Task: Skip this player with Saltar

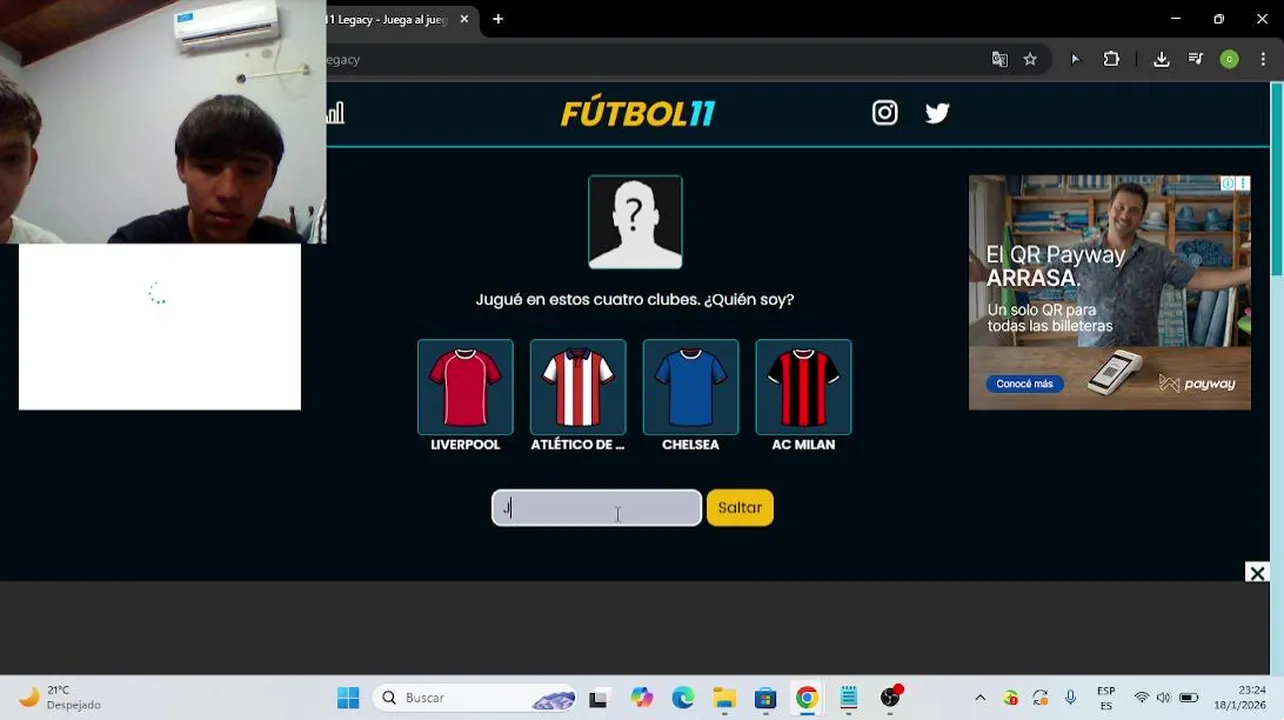Action: point(740,507)
